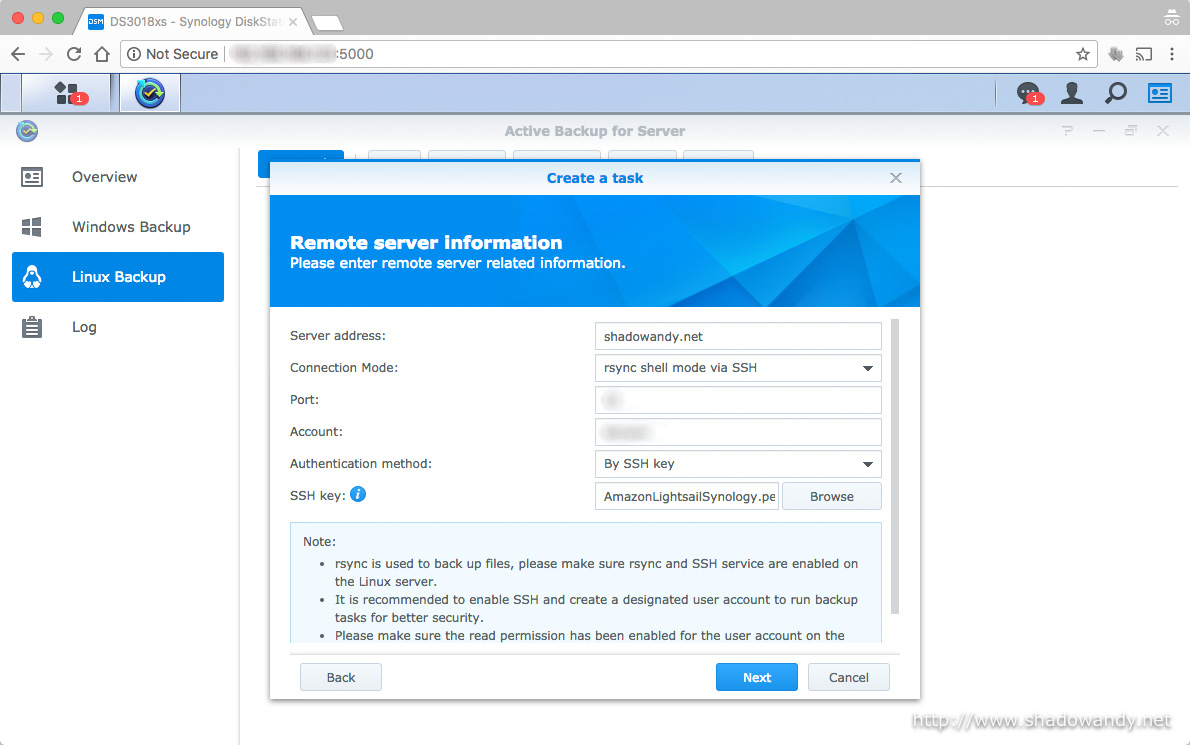Image resolution: width=1190 pixels, height=745 pixels.
Task: Click the macOS green fullscreen button
Action: [58, 17]
